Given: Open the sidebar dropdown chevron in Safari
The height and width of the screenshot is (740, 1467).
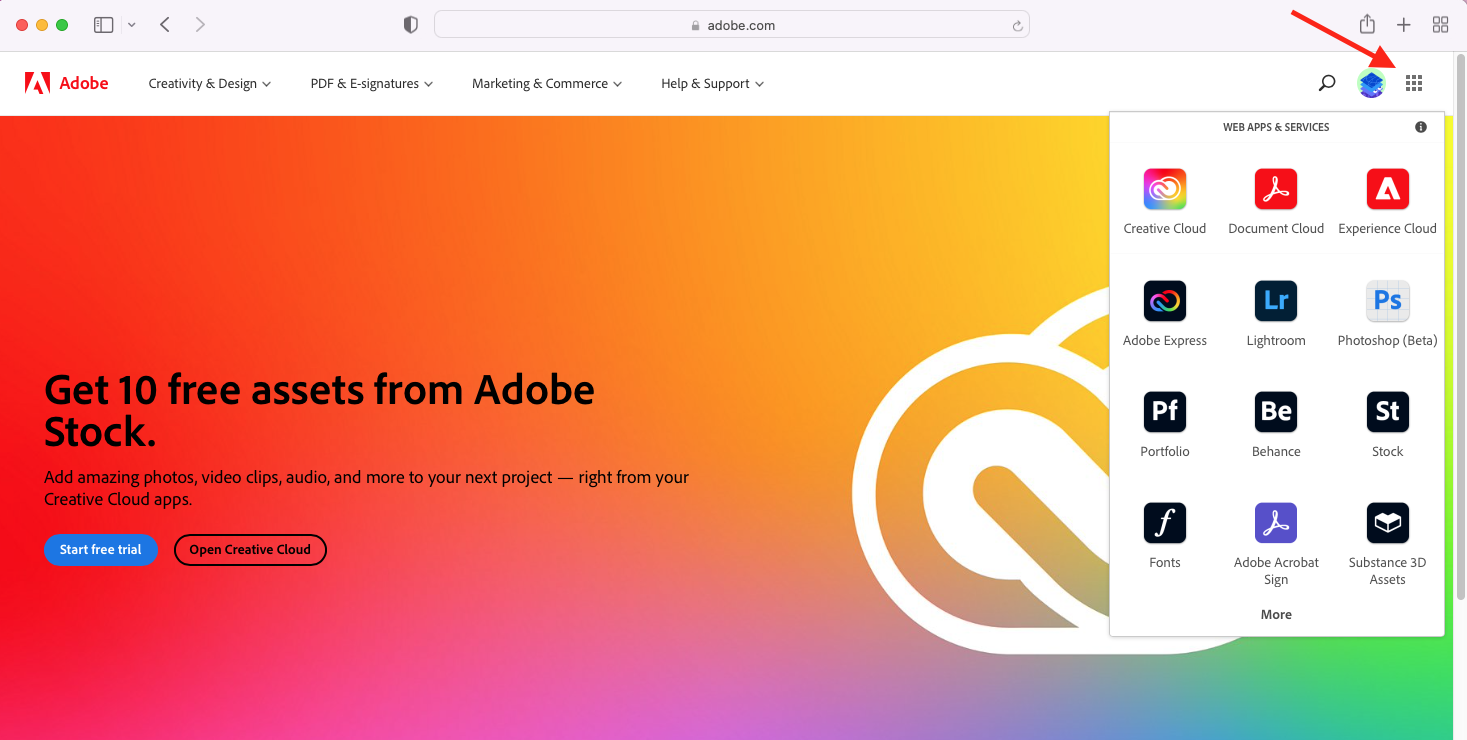Looking at the screenshot, I should [x=131, y=25].
